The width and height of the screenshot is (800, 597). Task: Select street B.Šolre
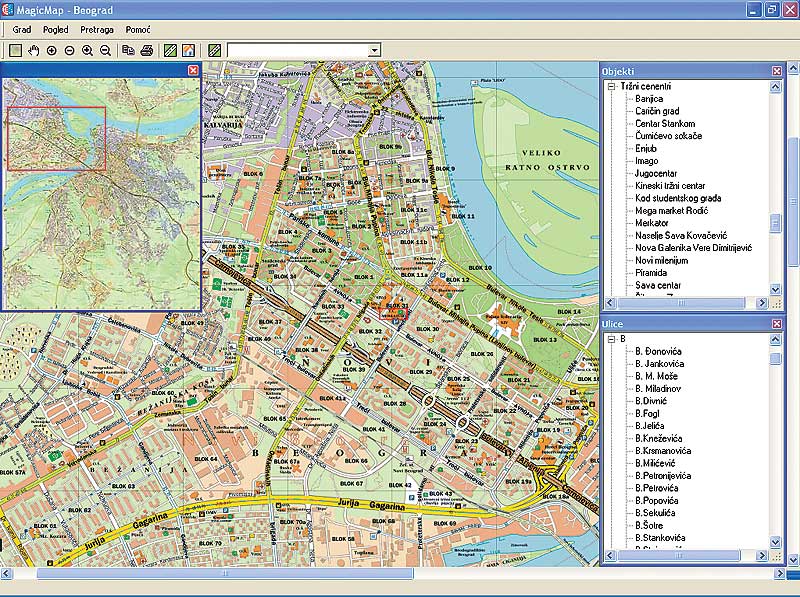[649, 526]
